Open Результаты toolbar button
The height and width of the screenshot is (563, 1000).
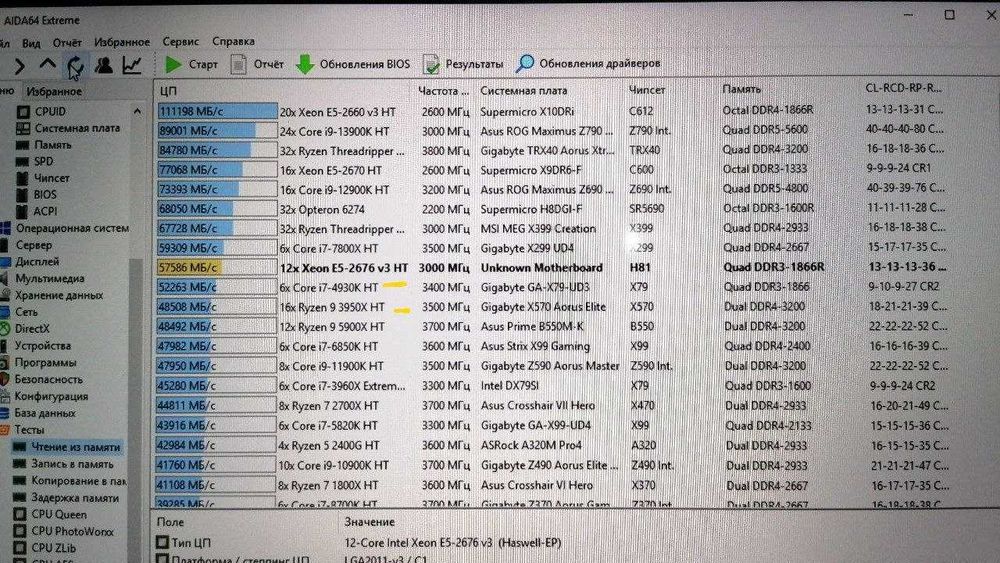click(463, 64)
